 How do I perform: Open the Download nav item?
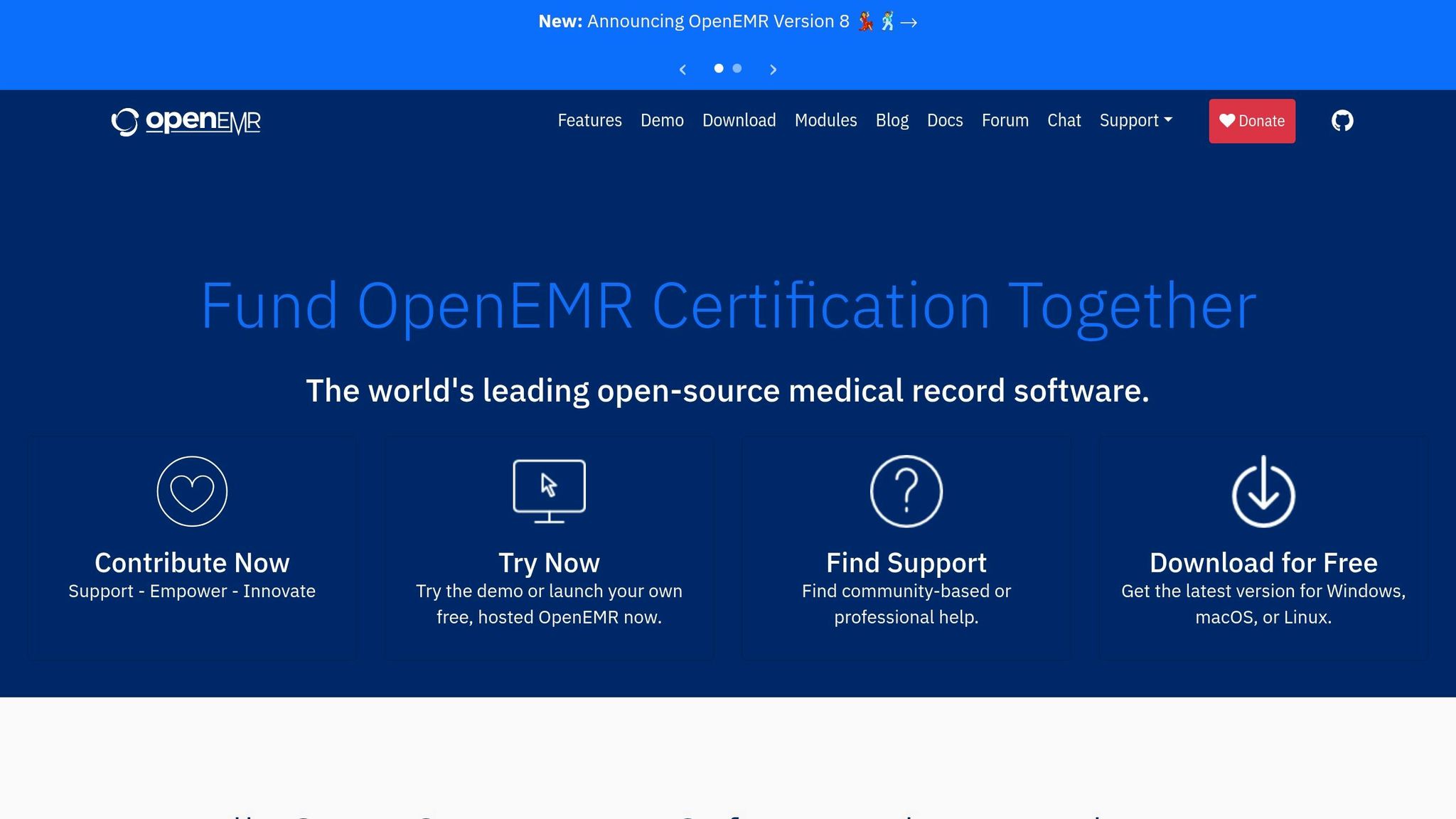point(739,121)
